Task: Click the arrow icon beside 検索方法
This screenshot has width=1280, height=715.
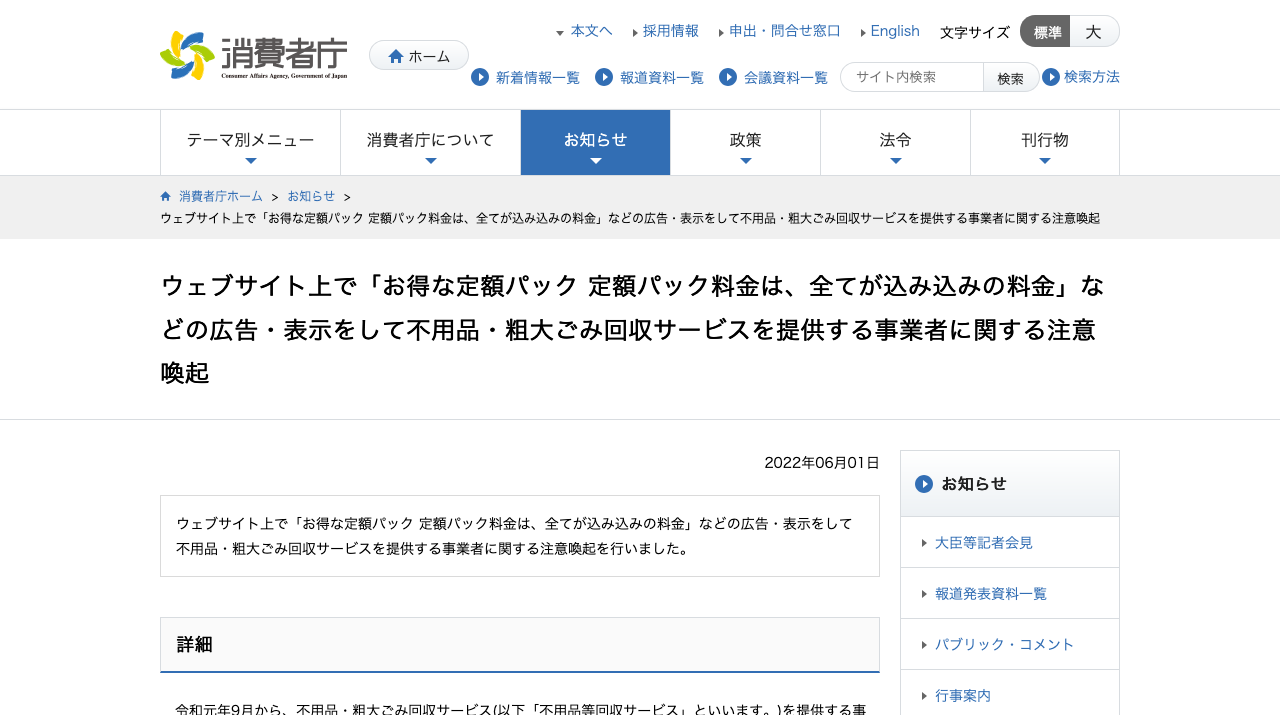Action: click(x=1051, y=77)
